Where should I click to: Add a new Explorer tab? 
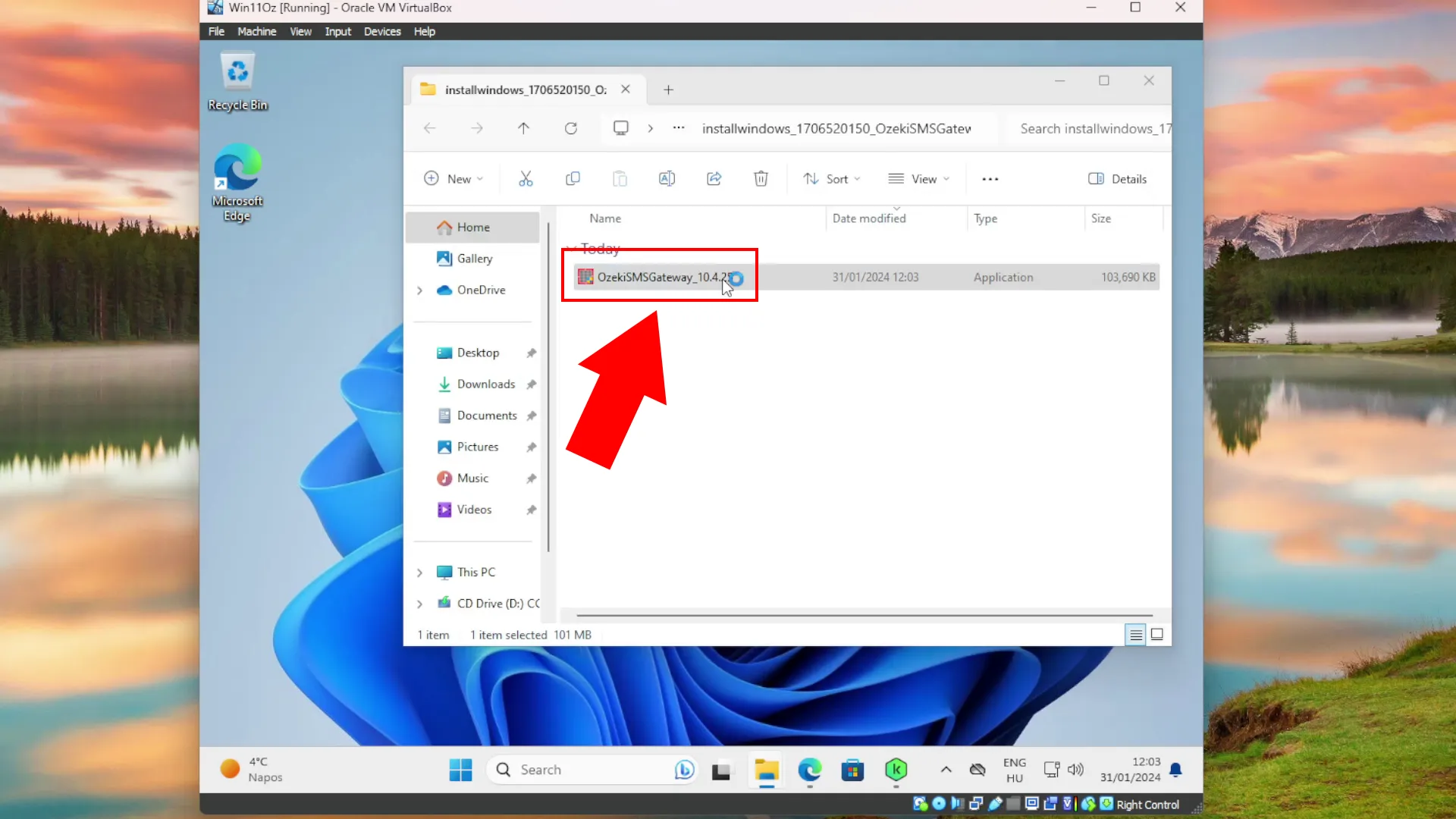pyautogui.click(x=668, y=89)
